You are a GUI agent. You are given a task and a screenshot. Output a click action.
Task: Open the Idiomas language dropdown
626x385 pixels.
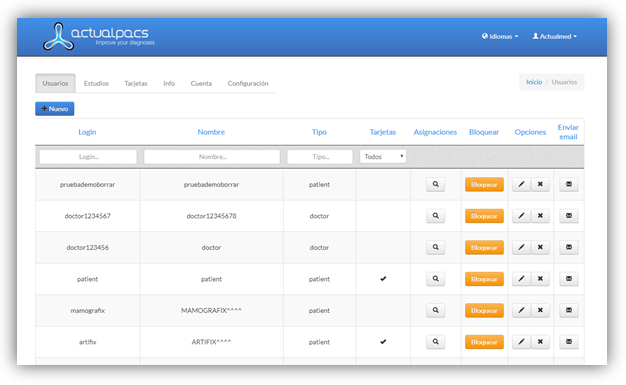[x=500, y=36]
